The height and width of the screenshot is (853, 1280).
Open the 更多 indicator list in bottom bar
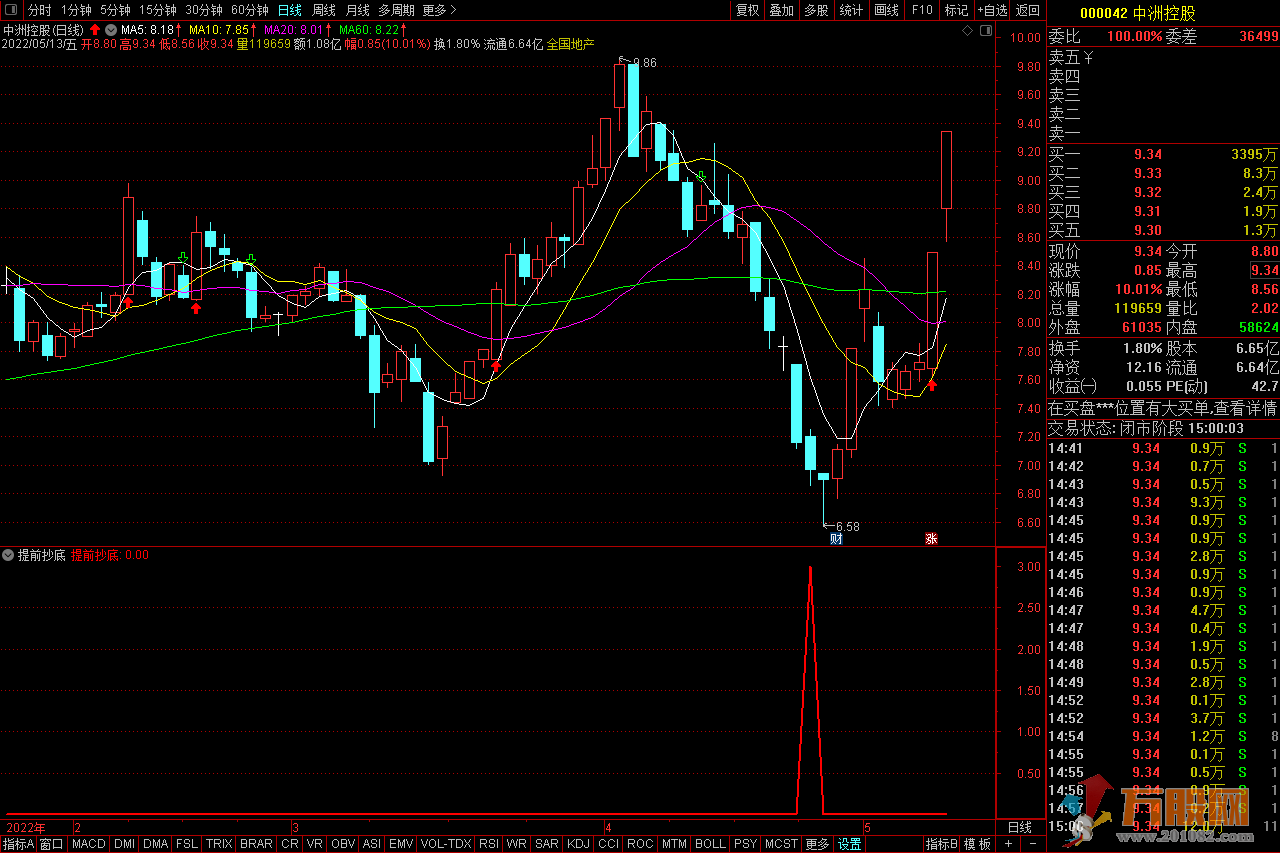pos(817,844)
